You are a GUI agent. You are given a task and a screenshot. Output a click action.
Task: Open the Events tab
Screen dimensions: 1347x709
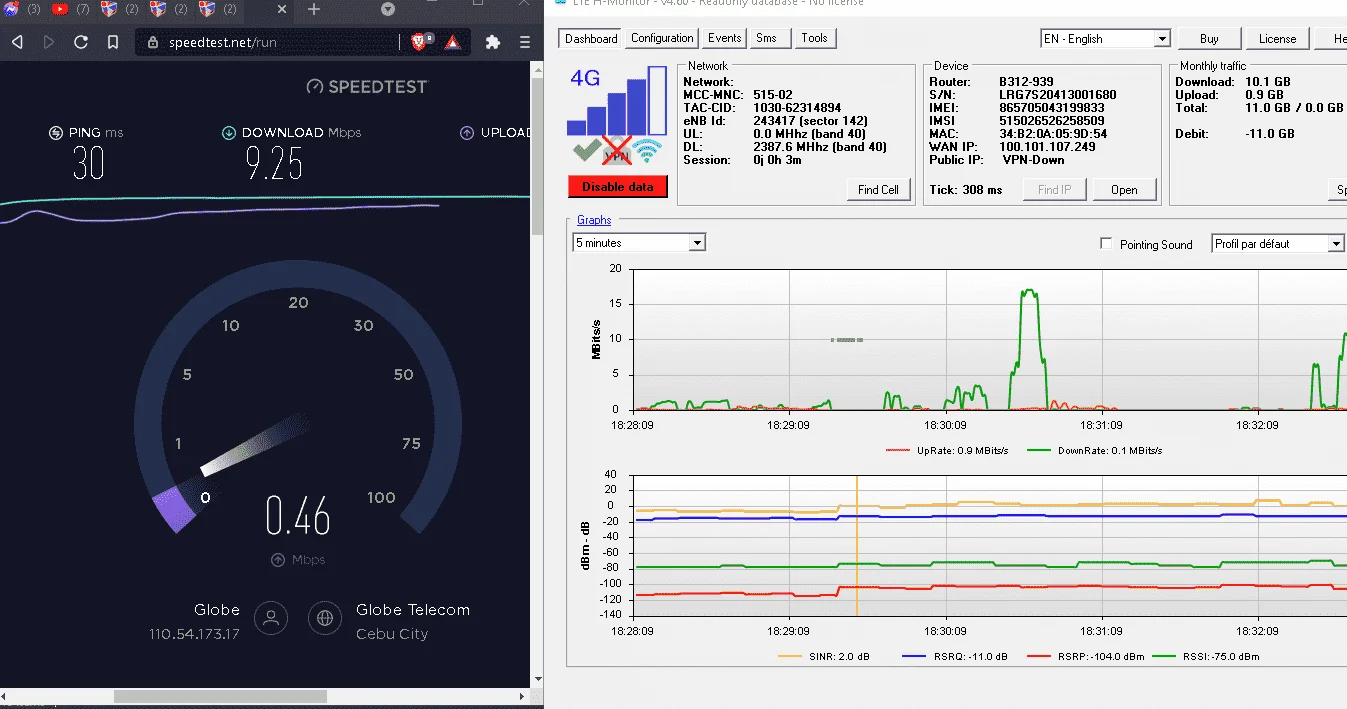724,38
